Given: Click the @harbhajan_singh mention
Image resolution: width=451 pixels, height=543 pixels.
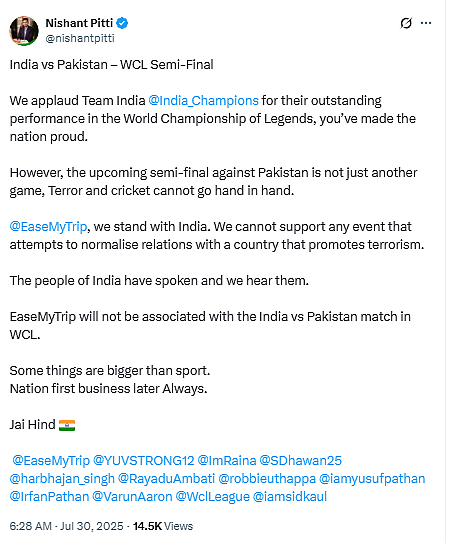Looking at the screenshot, I should 62,479.
